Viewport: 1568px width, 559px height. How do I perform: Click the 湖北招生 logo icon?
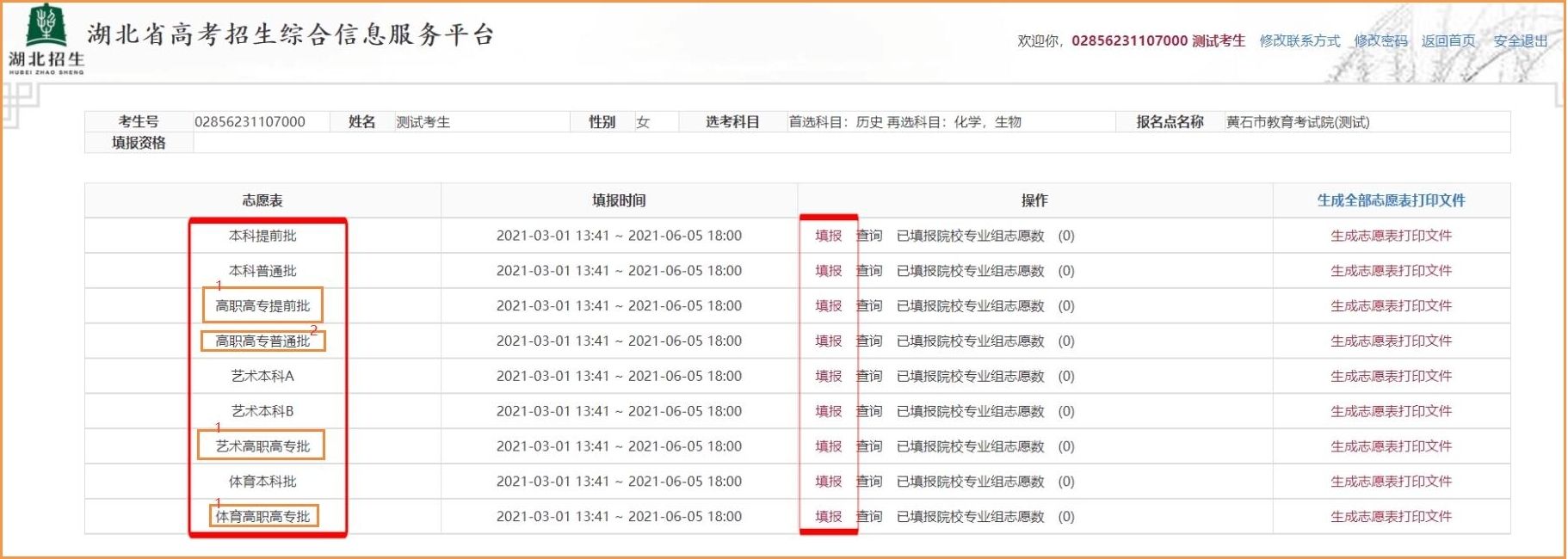click(x=46, y=39)
